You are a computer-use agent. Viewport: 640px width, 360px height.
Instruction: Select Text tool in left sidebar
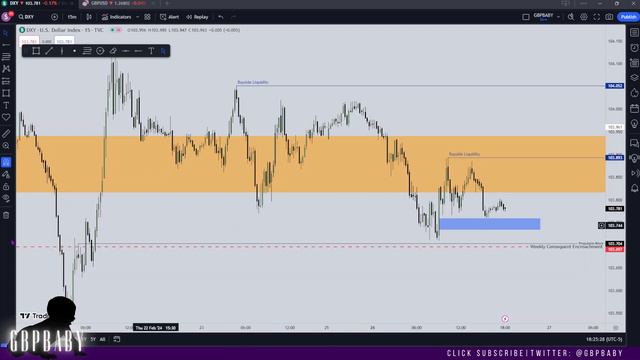pos(6,105)
